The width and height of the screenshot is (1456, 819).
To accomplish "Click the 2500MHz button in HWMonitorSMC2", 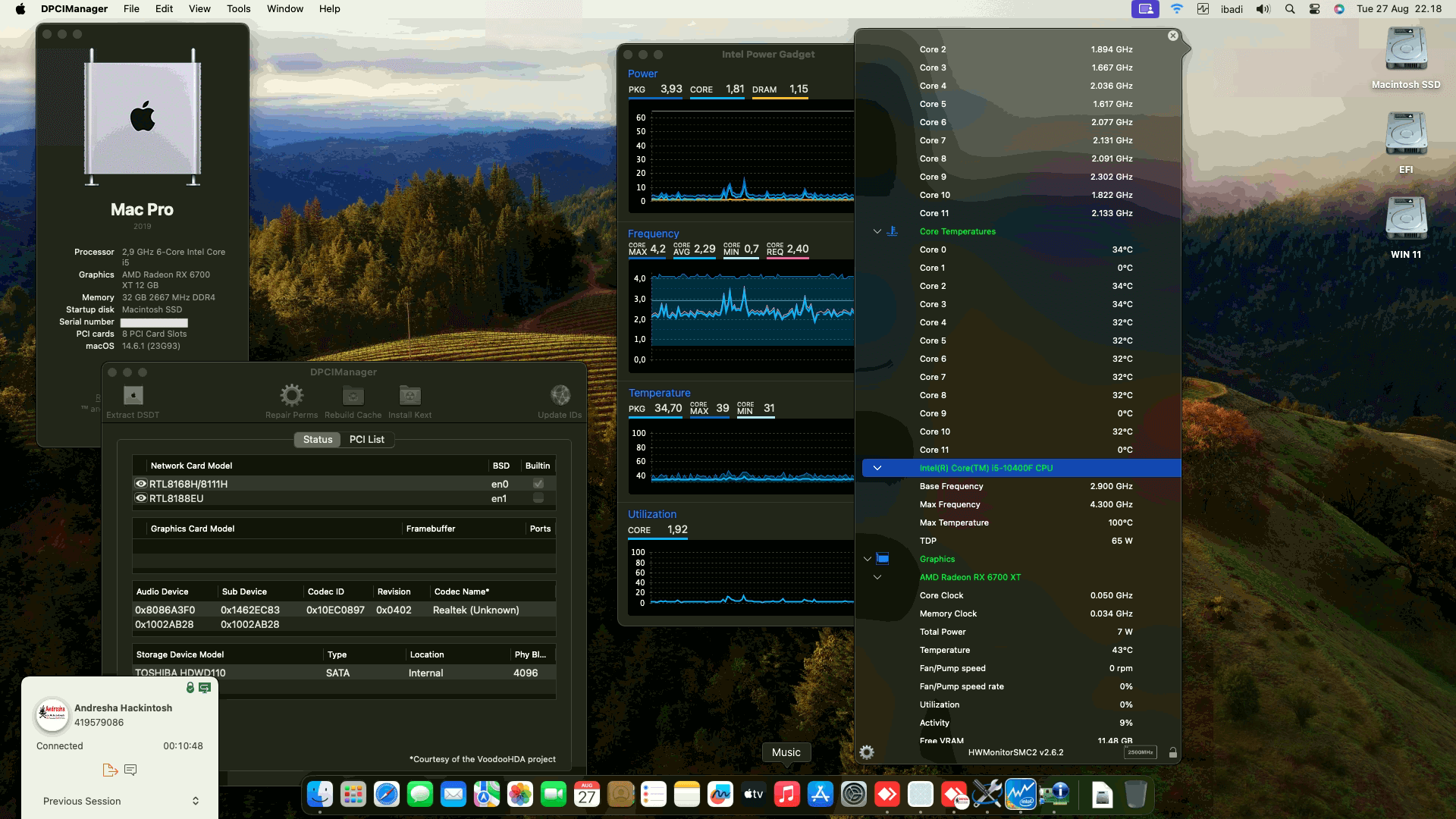I will click(1140, 752).
